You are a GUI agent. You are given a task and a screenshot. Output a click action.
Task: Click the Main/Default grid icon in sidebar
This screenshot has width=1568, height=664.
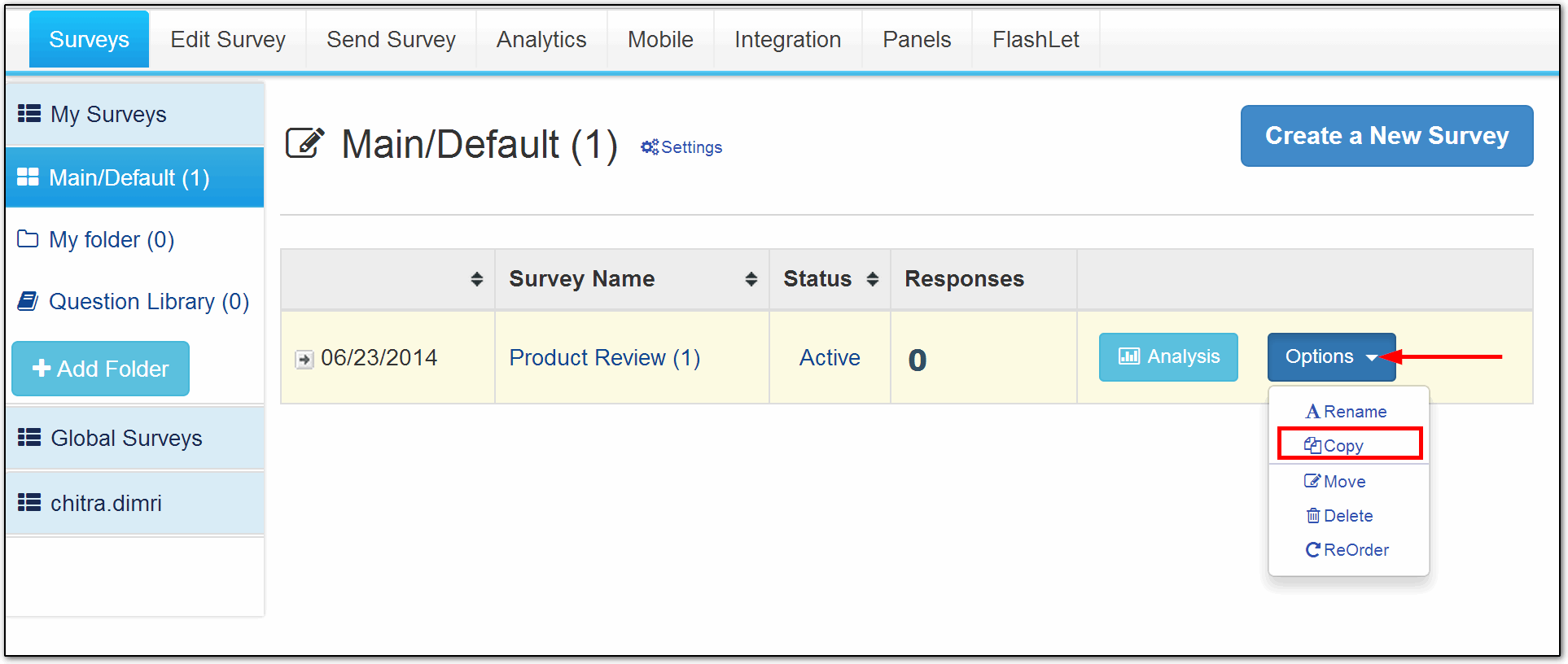[x=28, y=177]
